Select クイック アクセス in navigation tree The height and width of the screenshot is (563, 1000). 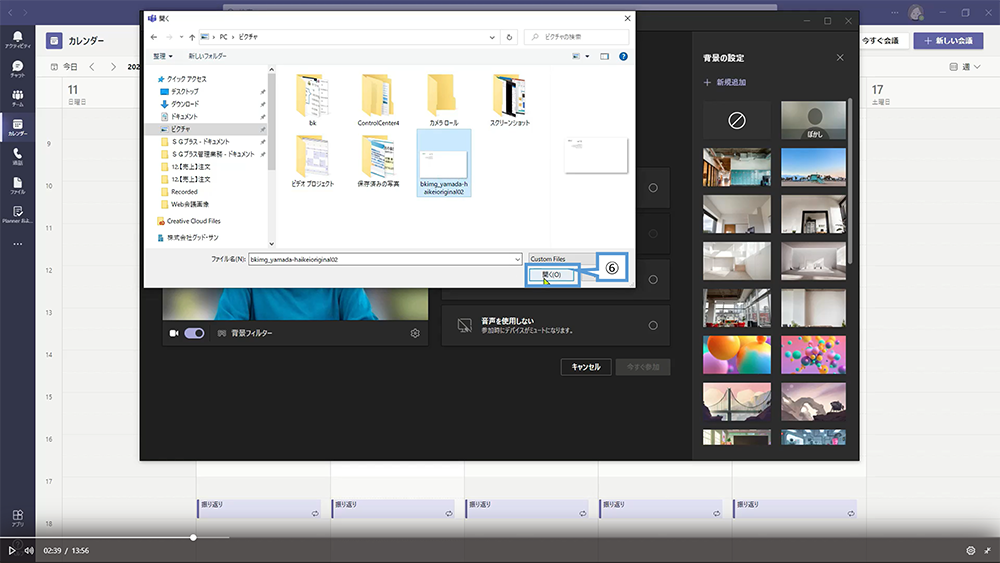point(186,79)
